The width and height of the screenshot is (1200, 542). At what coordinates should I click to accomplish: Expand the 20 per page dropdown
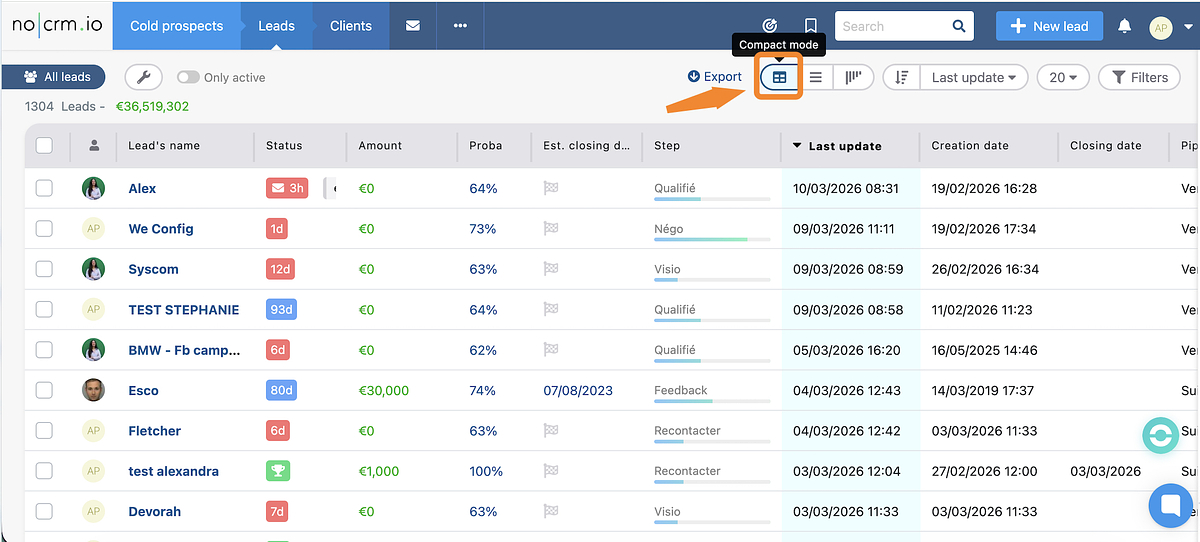[x=1063, y=77]
